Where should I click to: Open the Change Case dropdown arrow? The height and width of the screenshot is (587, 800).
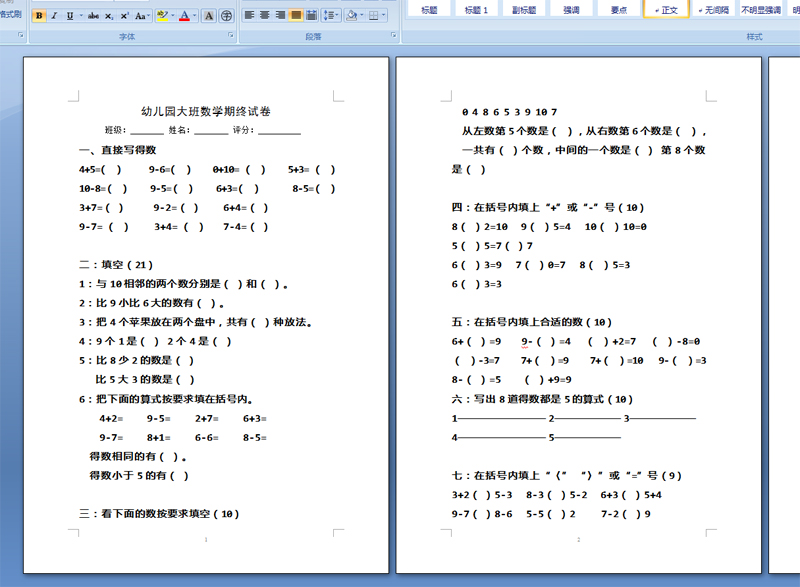[148, 16]
